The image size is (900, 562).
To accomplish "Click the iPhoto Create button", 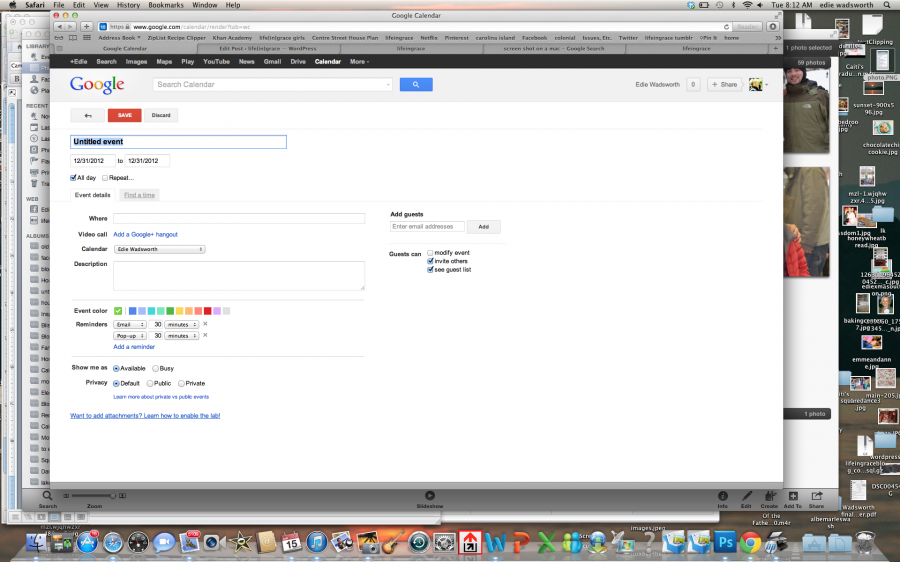I will 769,497.
